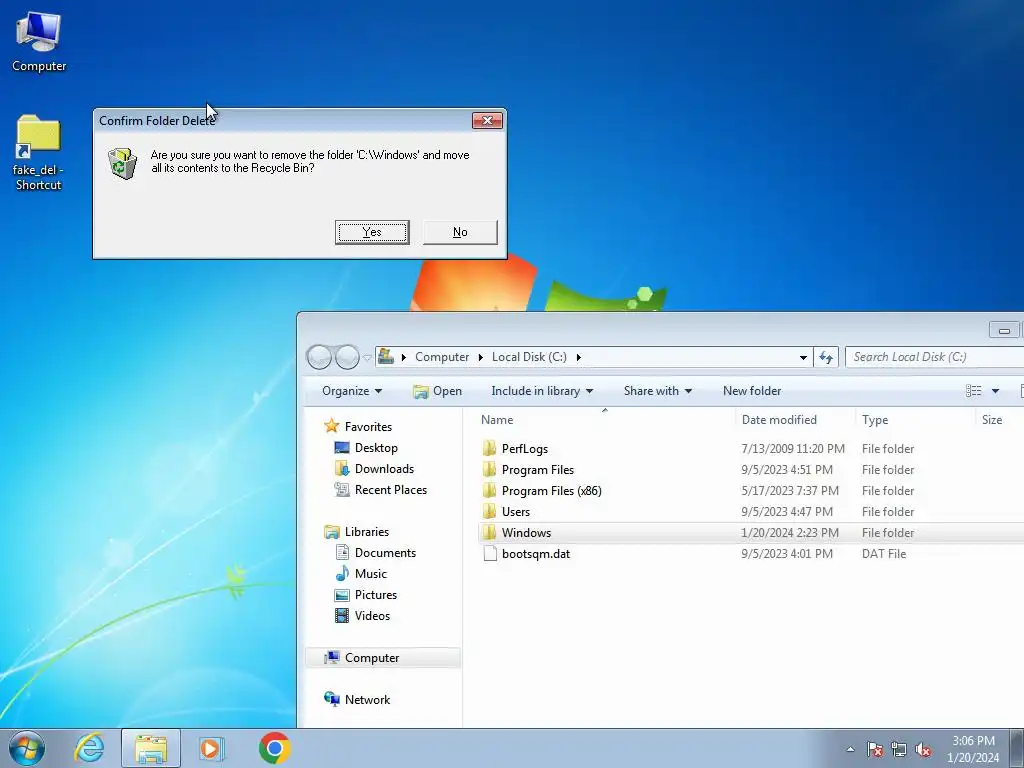Click the drive icon in address bar

(x=386, y=356)
